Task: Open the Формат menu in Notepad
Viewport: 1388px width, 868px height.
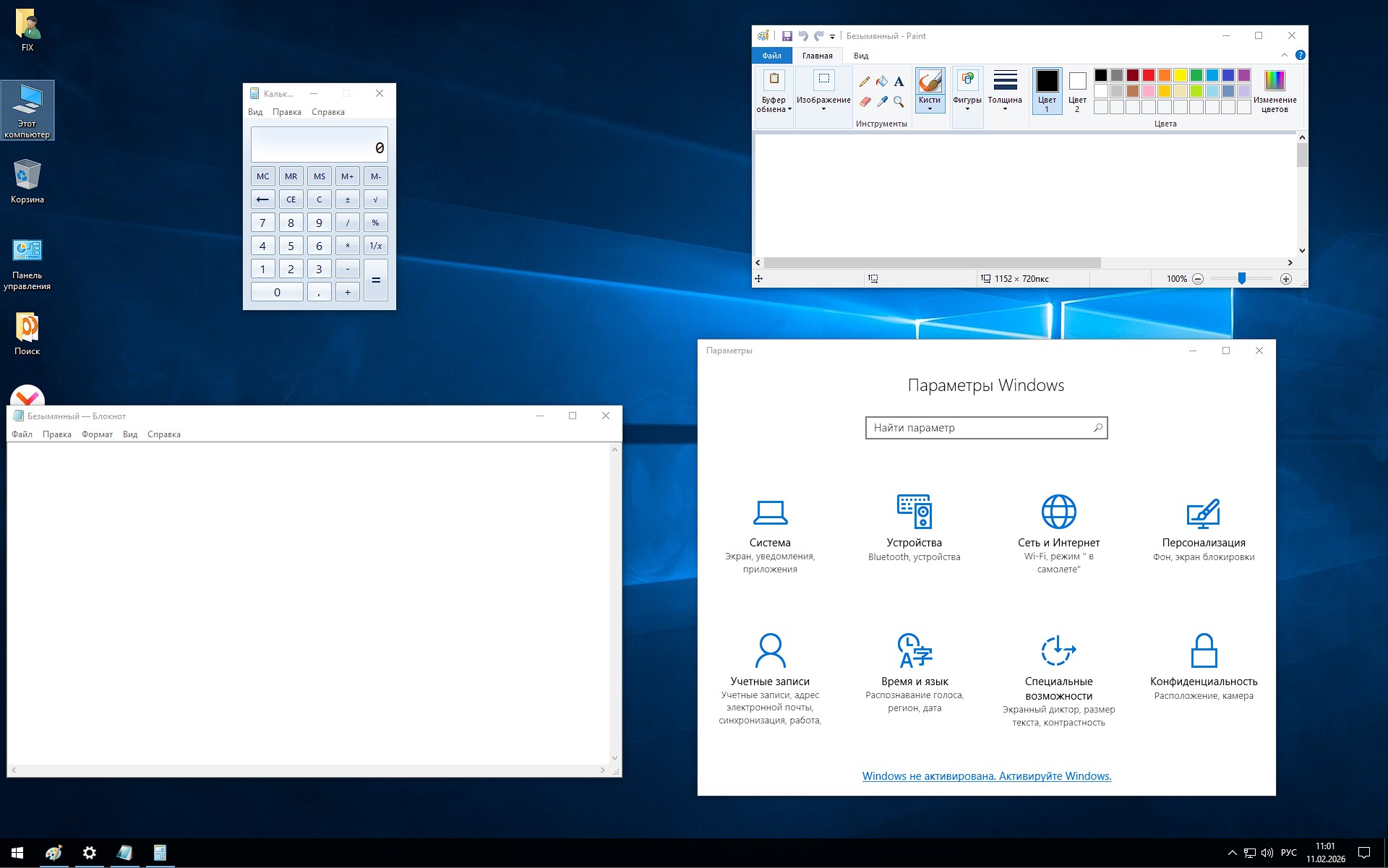Action: [97, 434]
